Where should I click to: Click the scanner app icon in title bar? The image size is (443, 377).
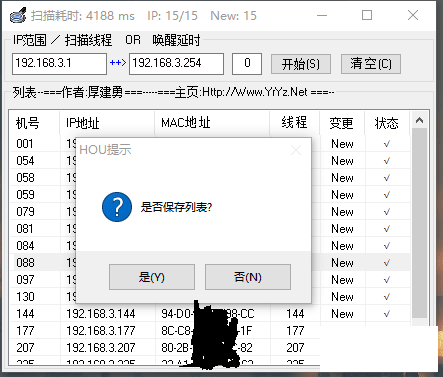pos(18,16)
